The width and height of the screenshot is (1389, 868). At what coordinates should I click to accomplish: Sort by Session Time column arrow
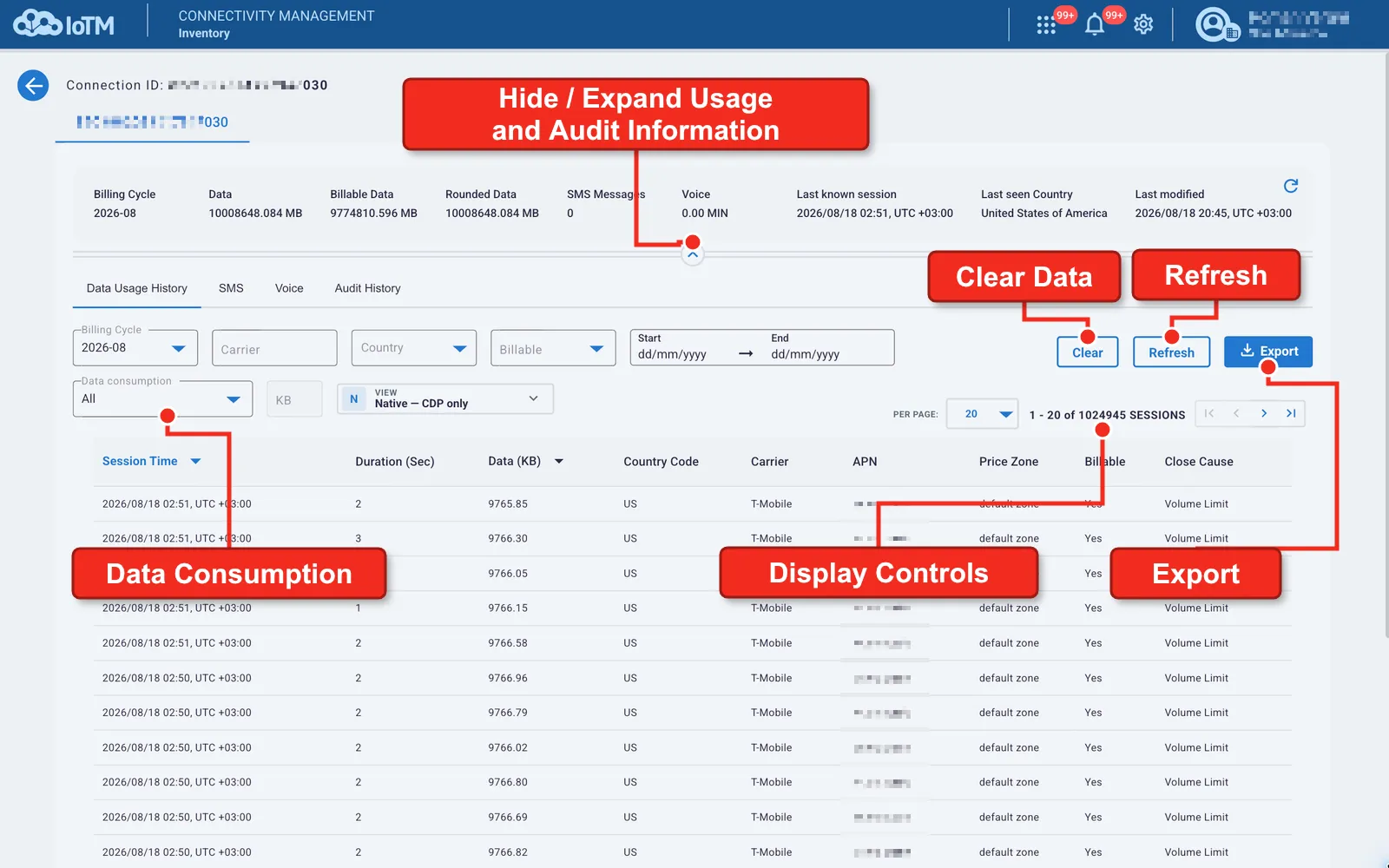[195, 461]
